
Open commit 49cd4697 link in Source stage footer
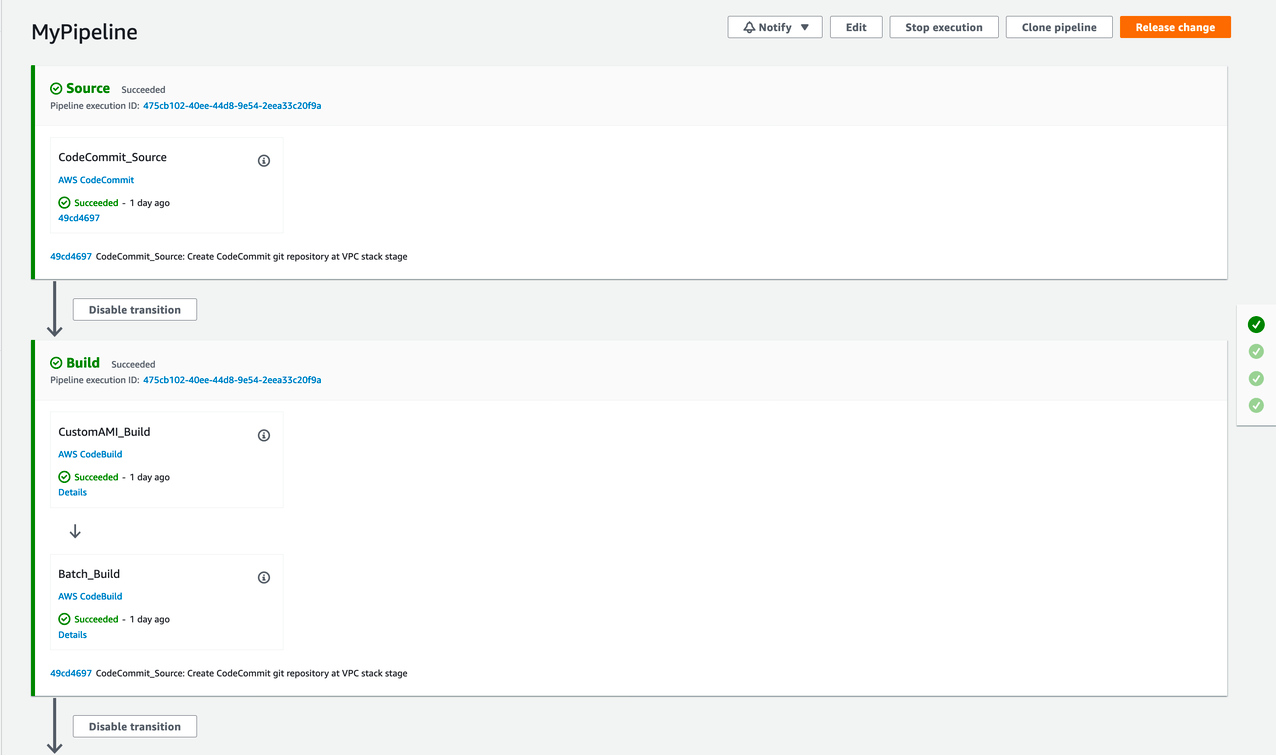71,257
